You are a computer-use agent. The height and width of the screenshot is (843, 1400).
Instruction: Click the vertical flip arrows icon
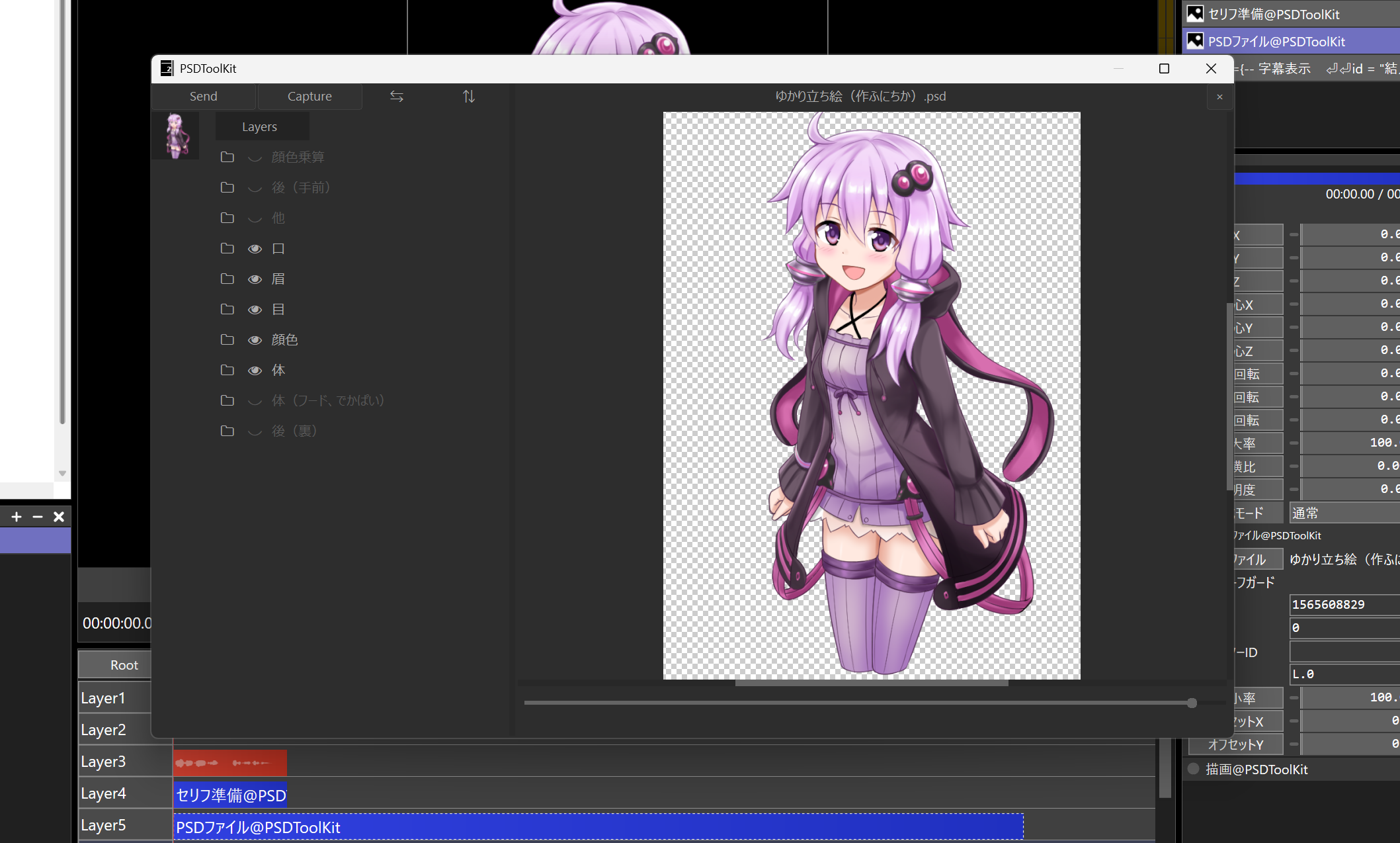[x=468, y=97]
